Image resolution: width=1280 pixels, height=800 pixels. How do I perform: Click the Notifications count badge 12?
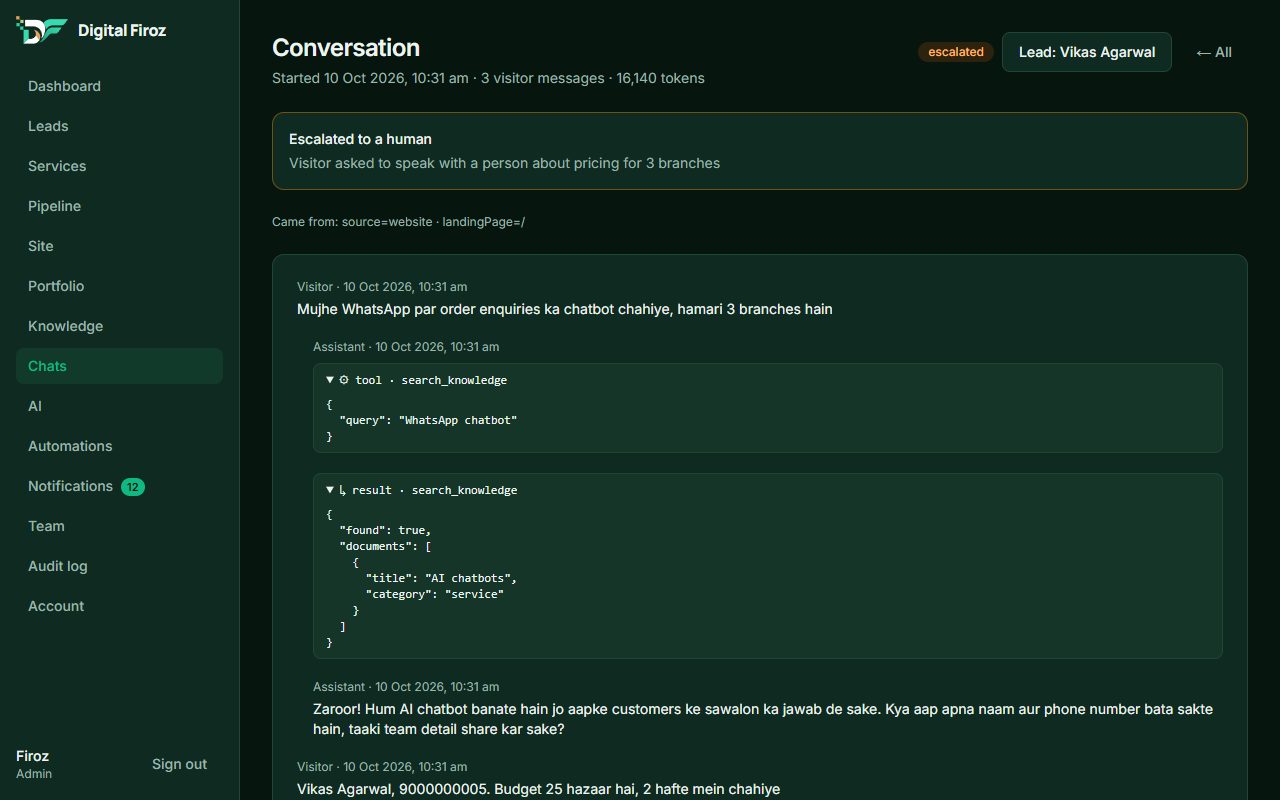pyautogui.click(x=133, y=487)
